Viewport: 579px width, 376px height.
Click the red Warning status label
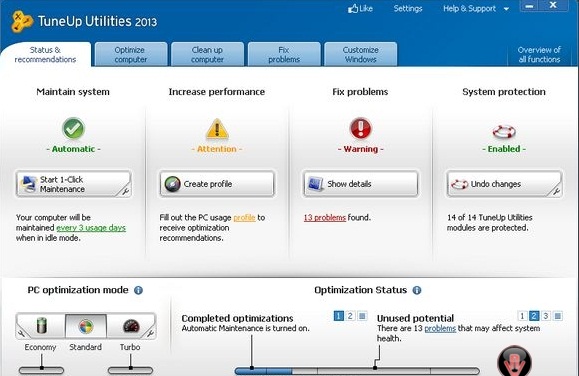coord(360,149)
